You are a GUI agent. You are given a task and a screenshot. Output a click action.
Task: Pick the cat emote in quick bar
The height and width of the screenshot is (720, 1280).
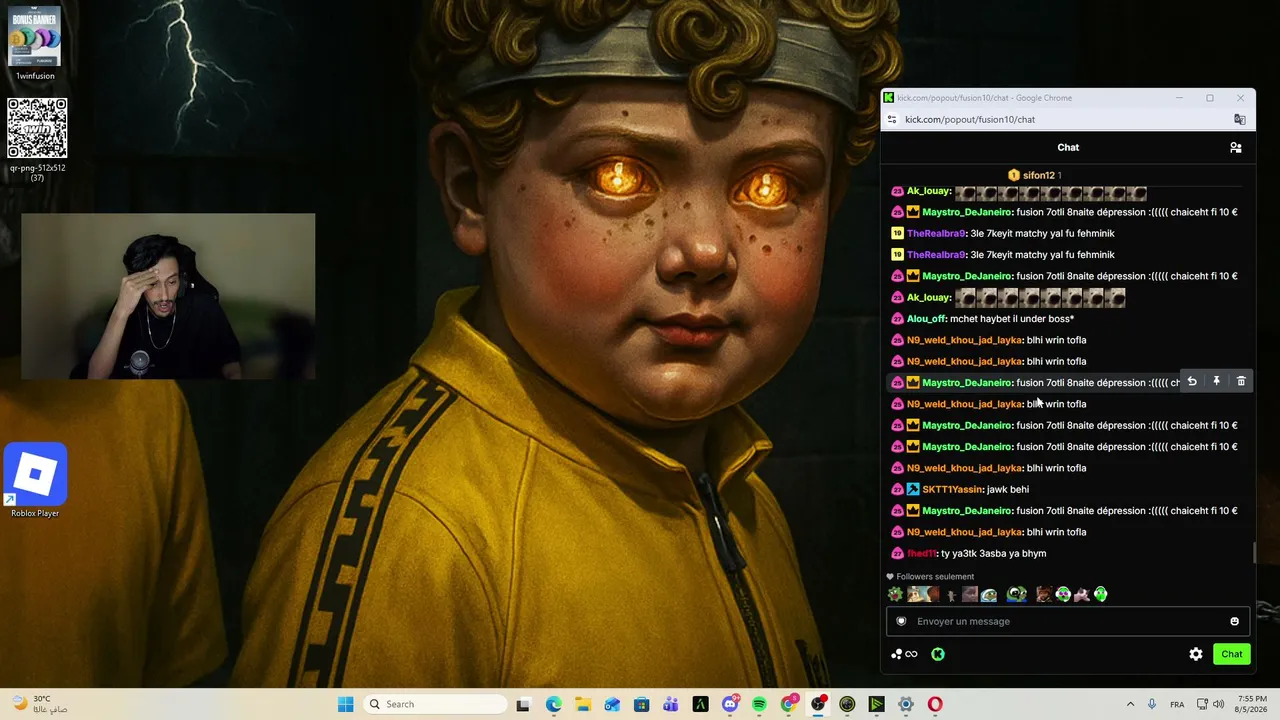[x=1082, y=594]
